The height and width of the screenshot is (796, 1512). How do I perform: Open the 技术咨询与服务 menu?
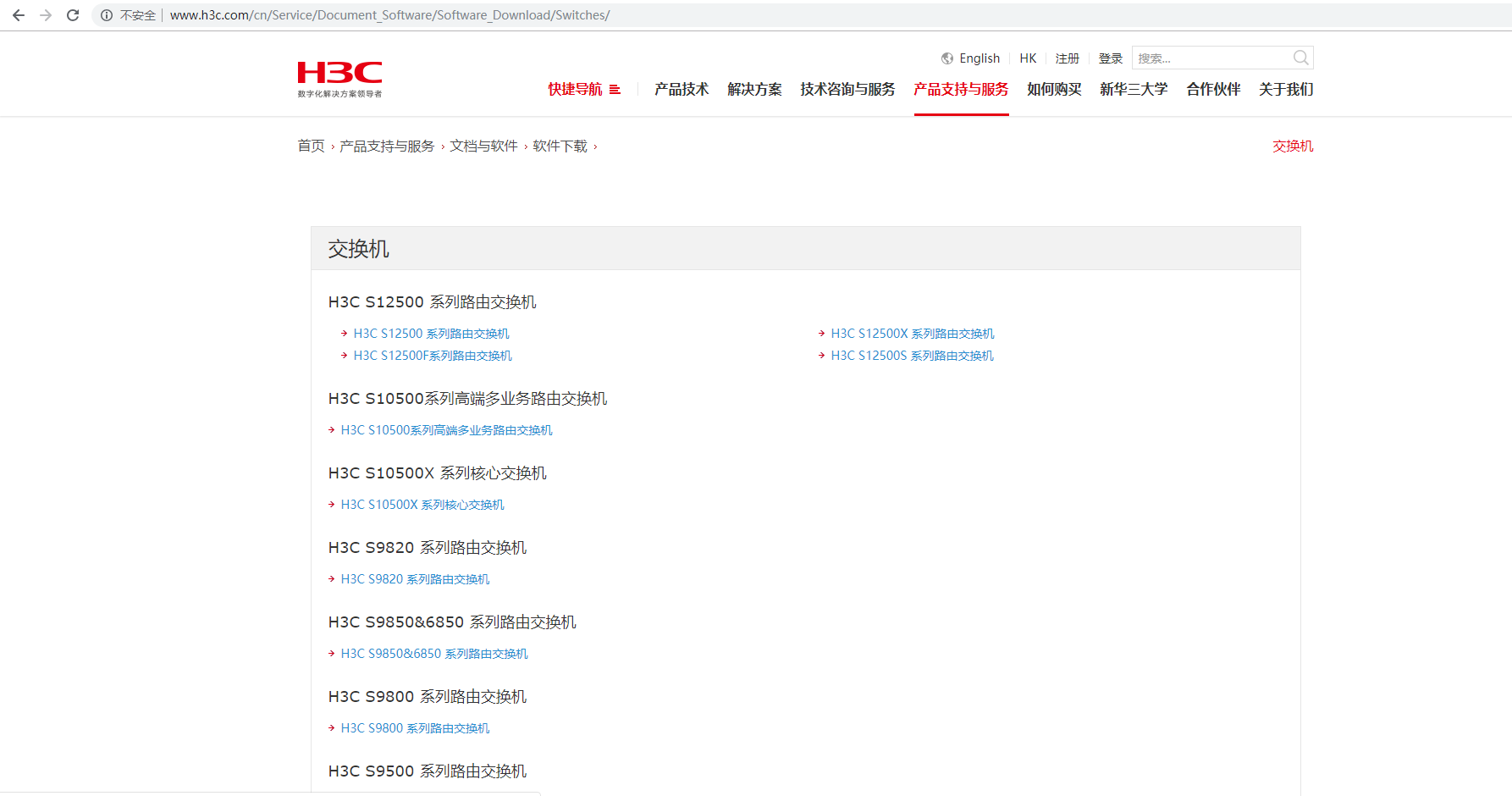[847, 89]
